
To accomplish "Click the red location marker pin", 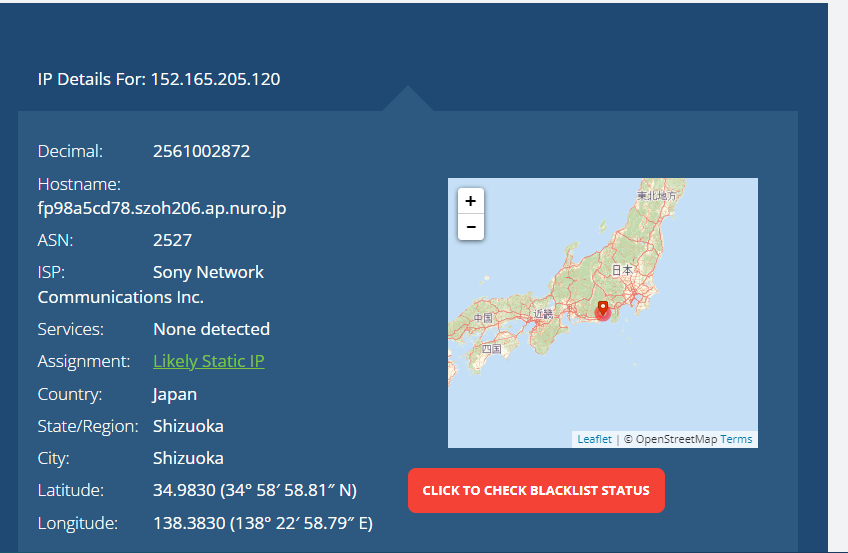I will pos(602,309).
